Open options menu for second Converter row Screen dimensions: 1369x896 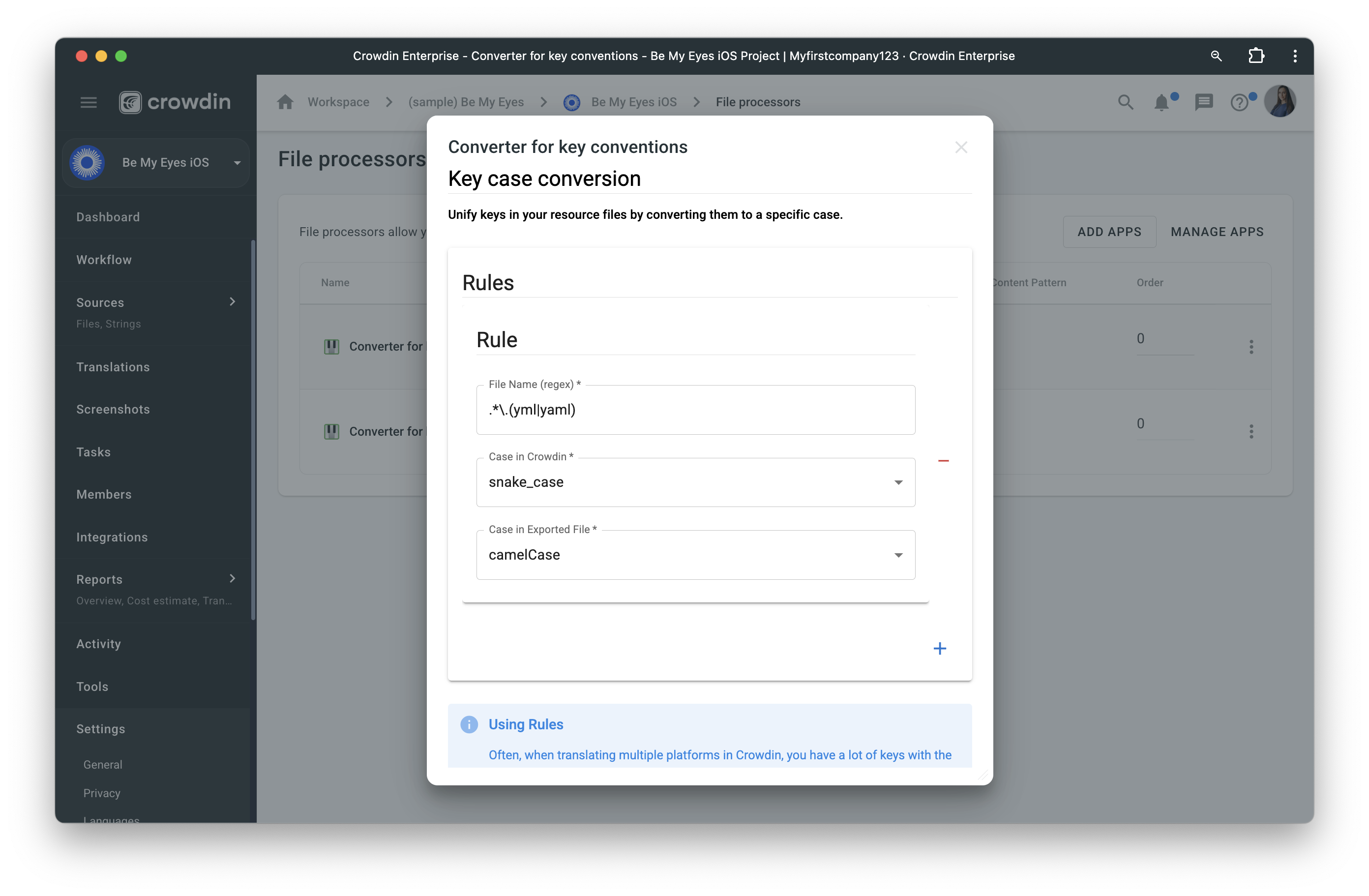pos(1251,431)
